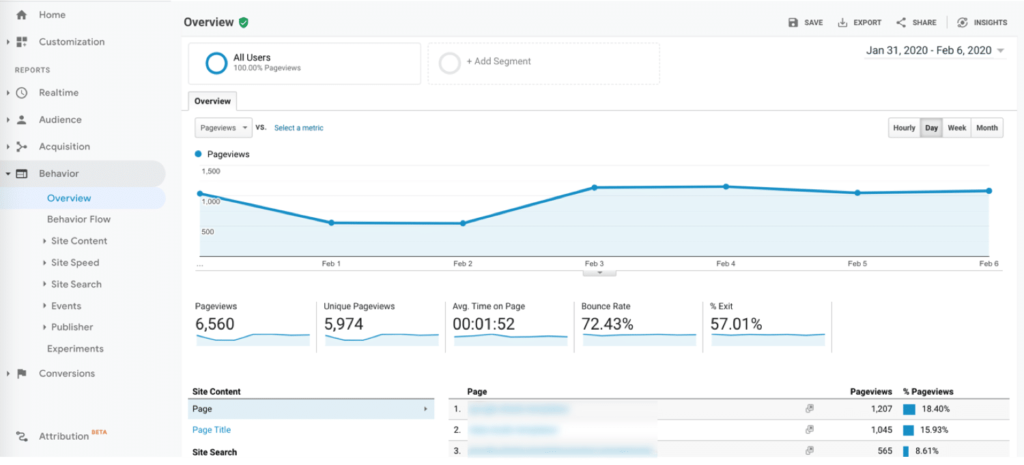Open Behavior Flow in the sidebar

coord(78,219)
